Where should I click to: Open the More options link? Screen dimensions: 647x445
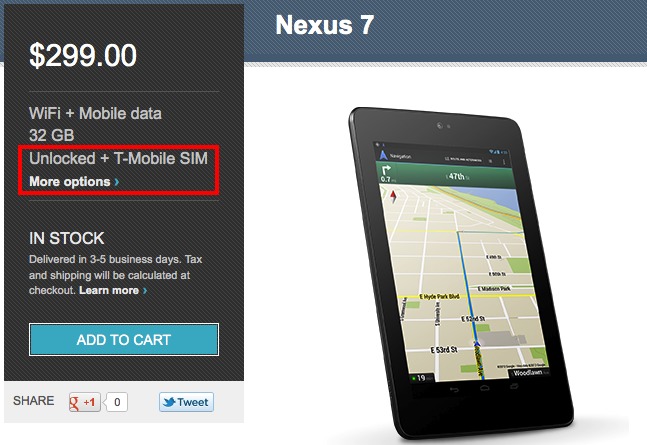coord(74,182)
